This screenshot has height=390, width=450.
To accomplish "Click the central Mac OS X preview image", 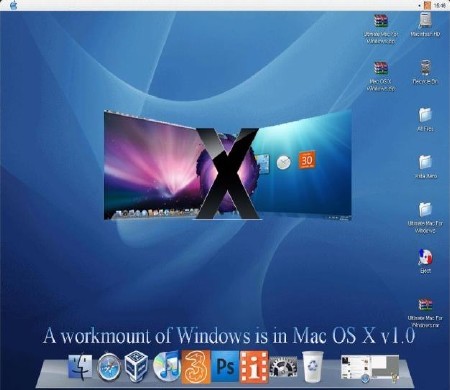I will [x=228, y=165].
